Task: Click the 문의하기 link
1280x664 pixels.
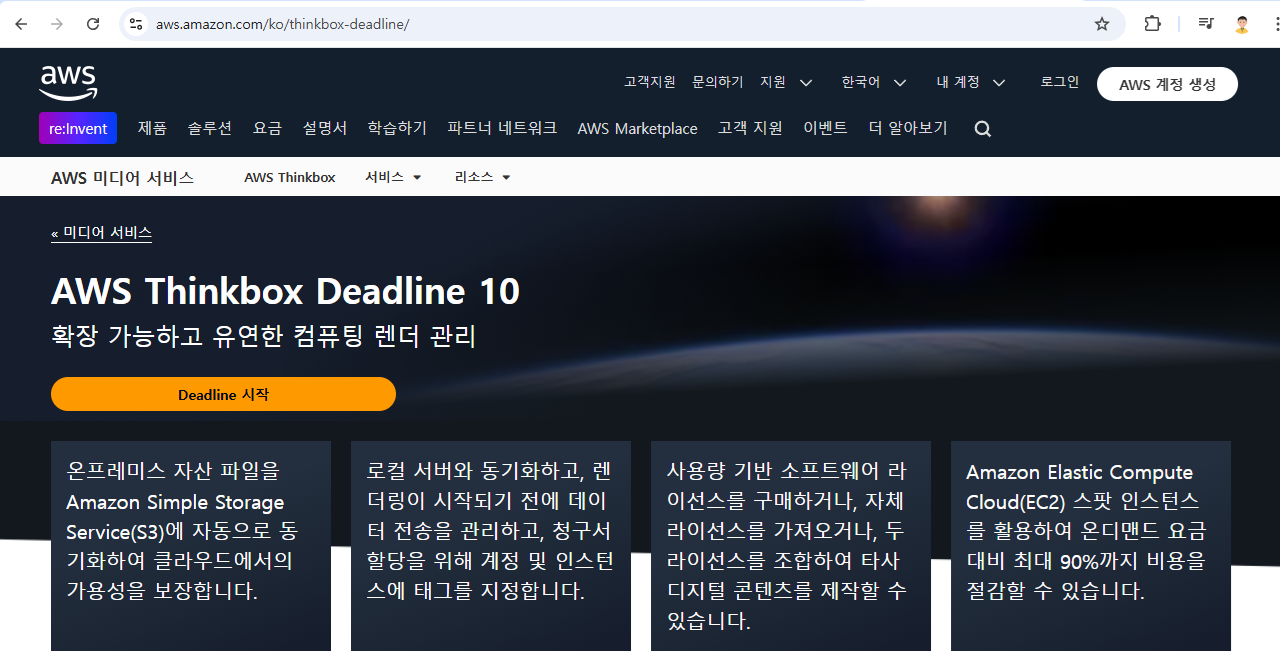Action: pos(717,82)
